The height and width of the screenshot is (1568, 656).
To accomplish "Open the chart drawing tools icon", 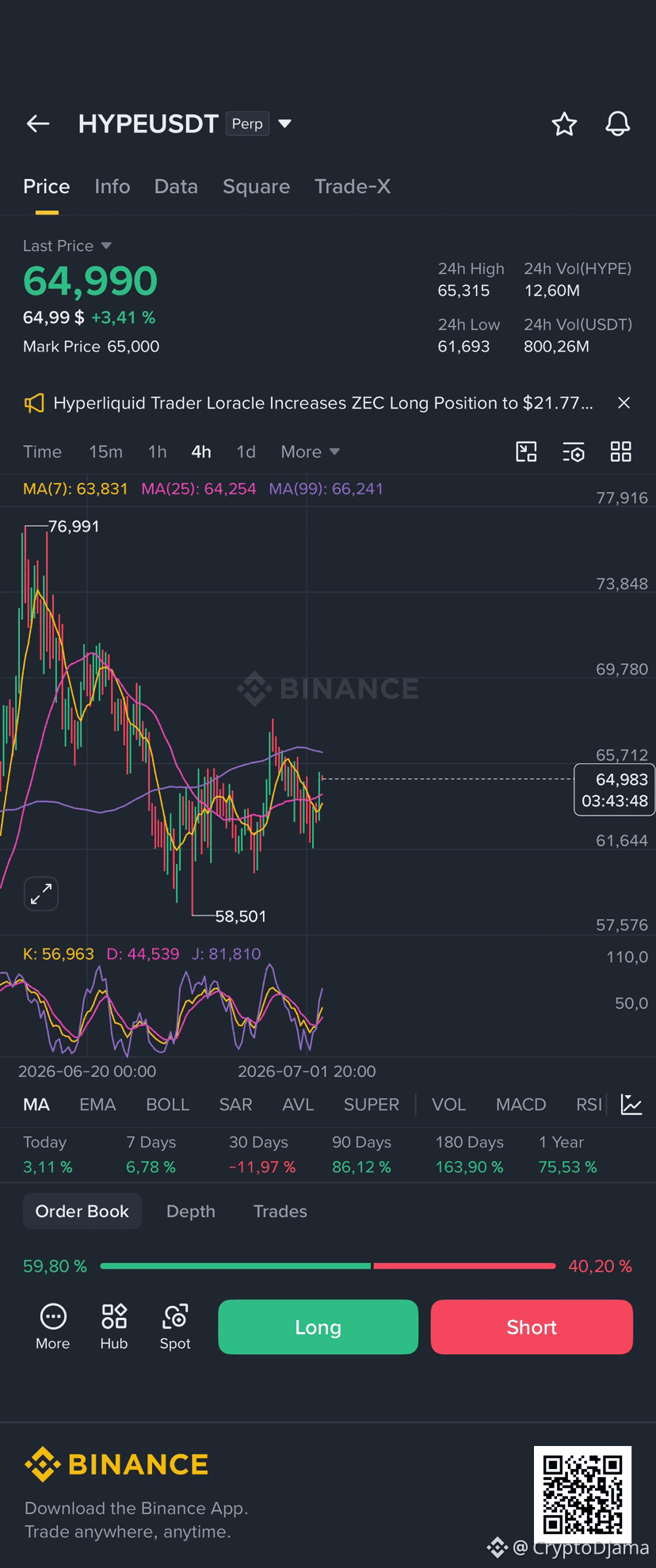I will point(526,451).
